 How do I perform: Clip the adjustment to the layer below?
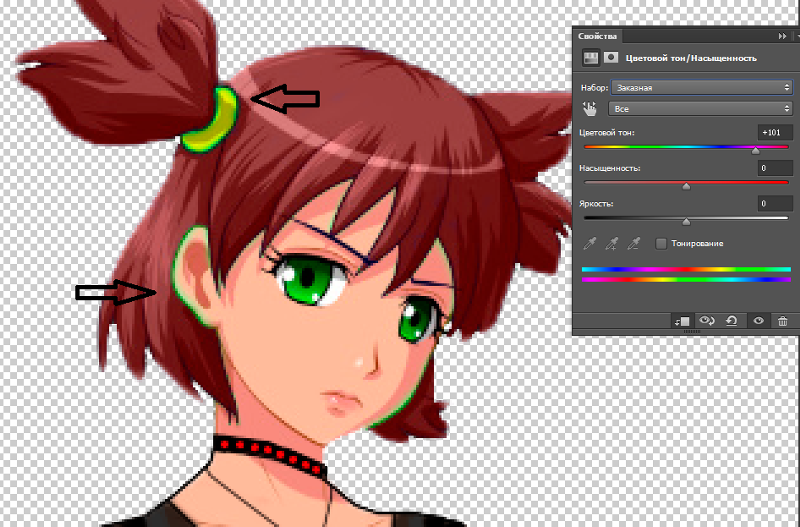click(683, 321)
